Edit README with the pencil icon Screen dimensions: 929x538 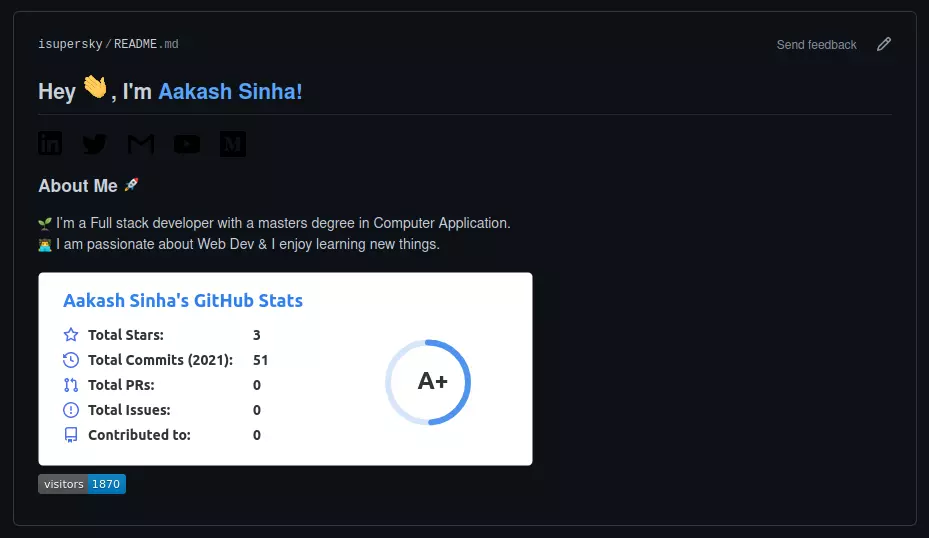coord(884,44)
